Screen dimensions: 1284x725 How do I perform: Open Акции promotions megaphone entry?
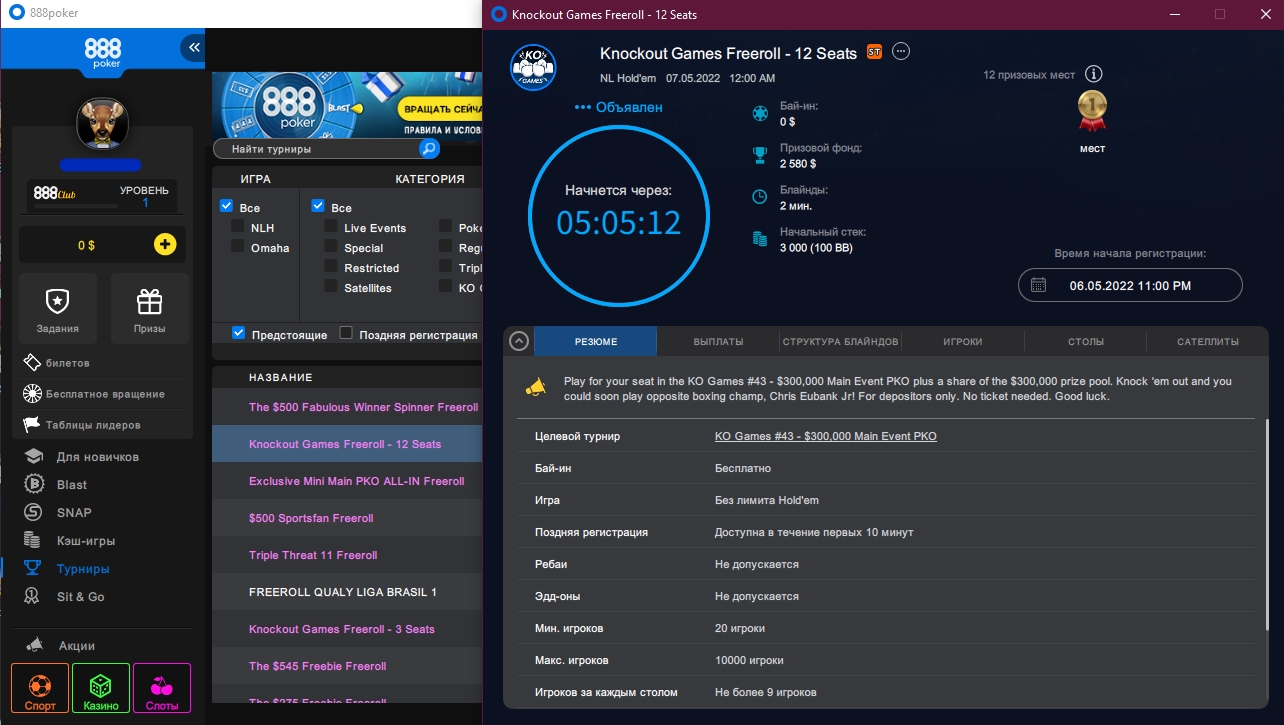[60, 646]
